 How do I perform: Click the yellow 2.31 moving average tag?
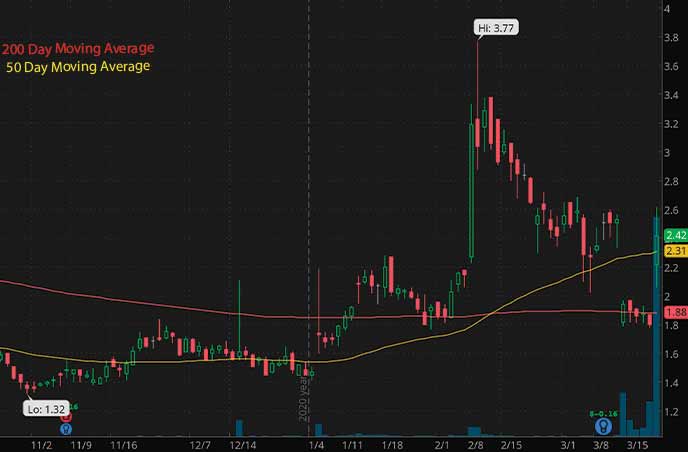[x=676, y=251]
